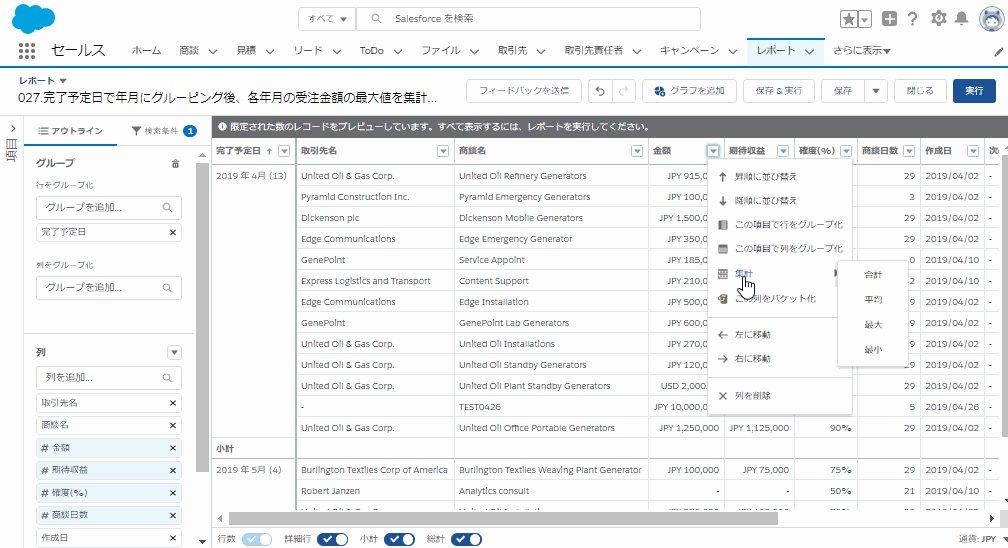Click sort arrow on 完了予定日 header
This screenshot has height=548, width=1008.
pyautogui.click(x=269, y=151)
